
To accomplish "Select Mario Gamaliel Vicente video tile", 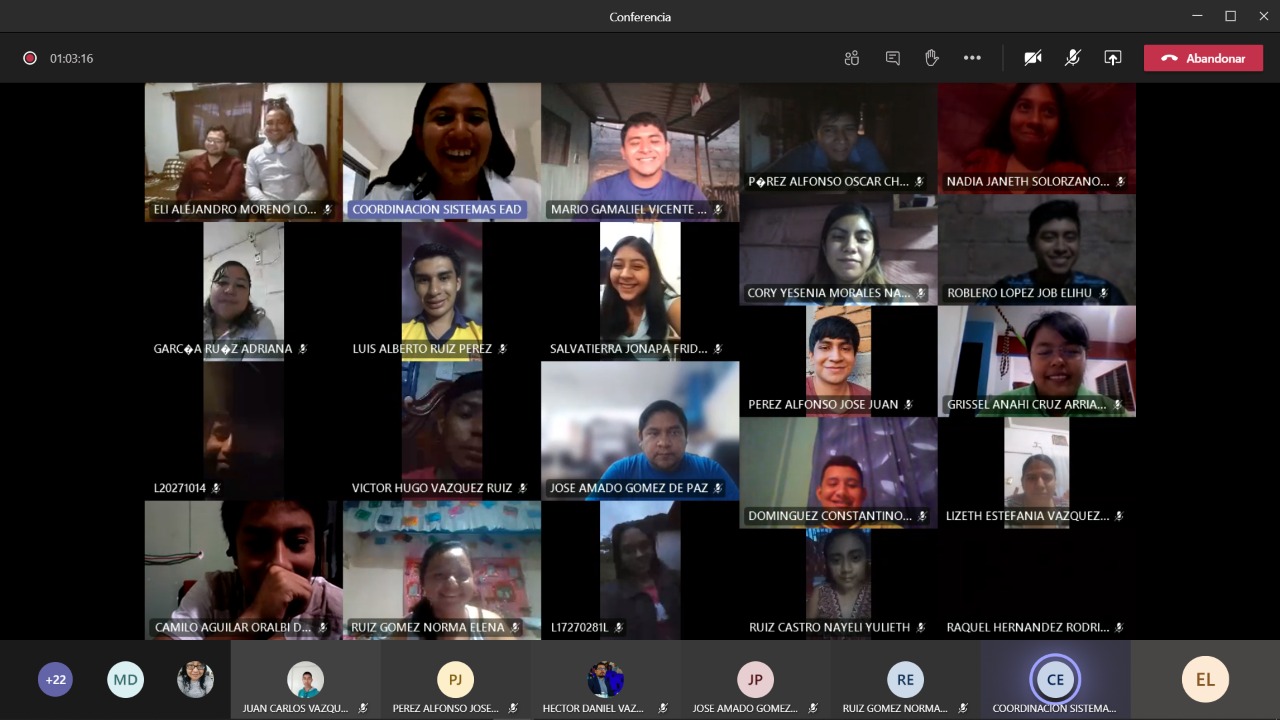I will coord(640,152).
